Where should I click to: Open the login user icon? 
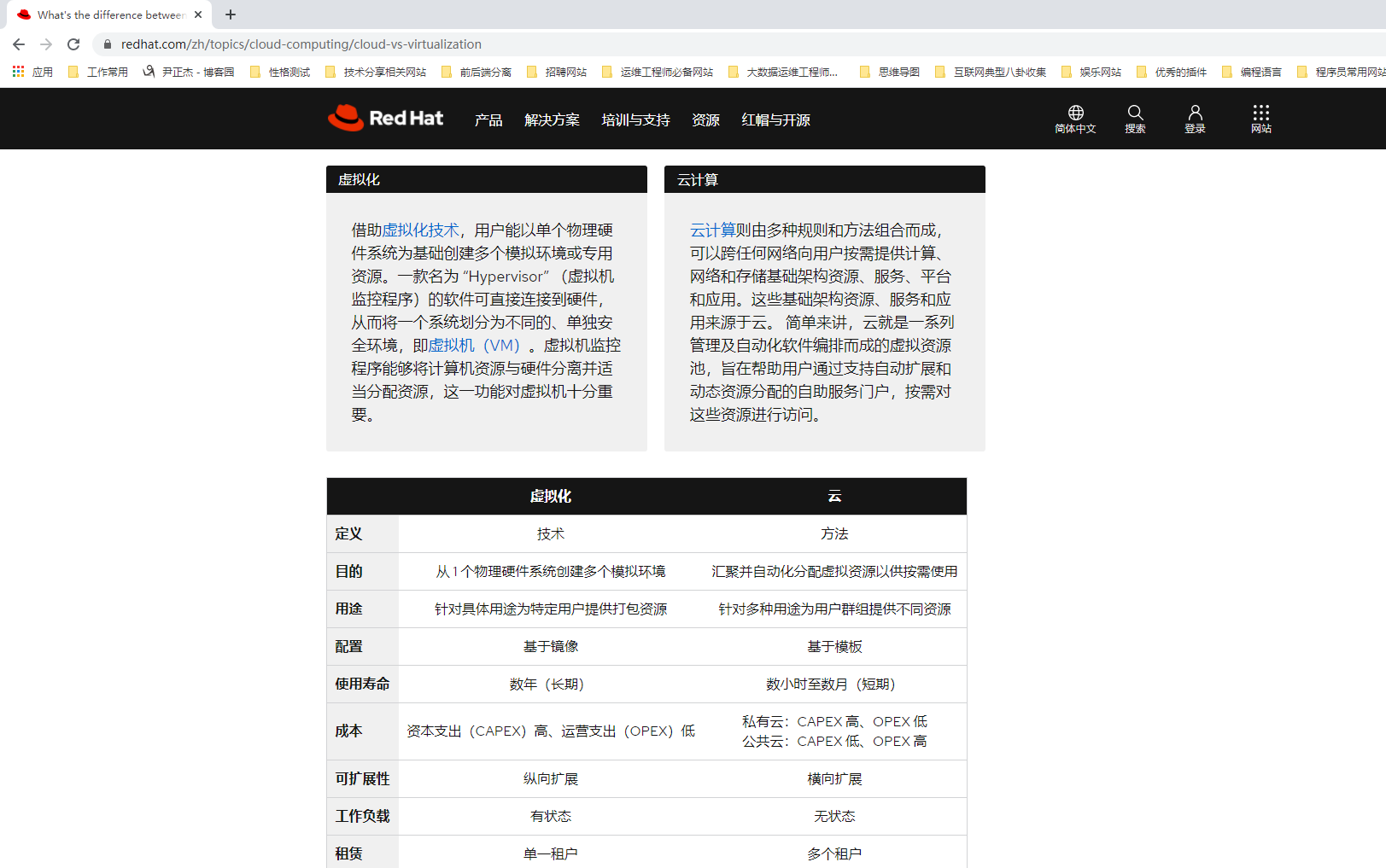1195,114
